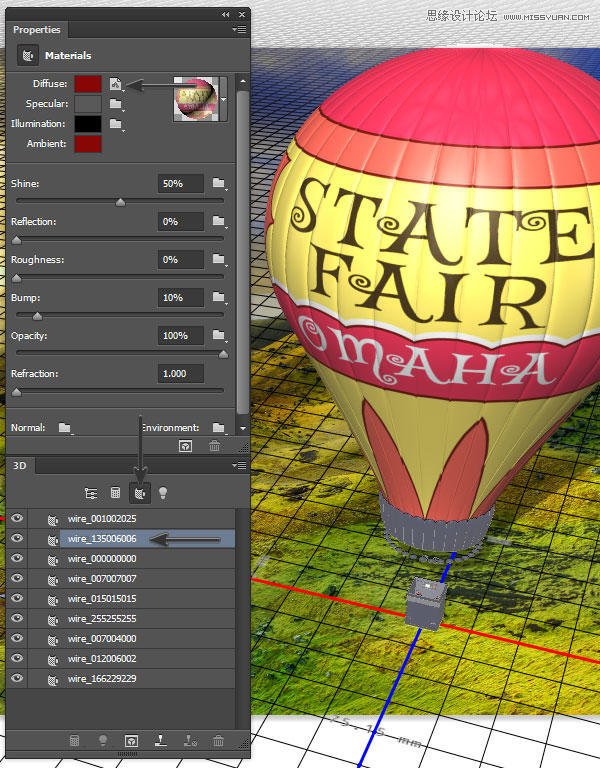Open the Diffuse texture file menu

click(116, 84)
